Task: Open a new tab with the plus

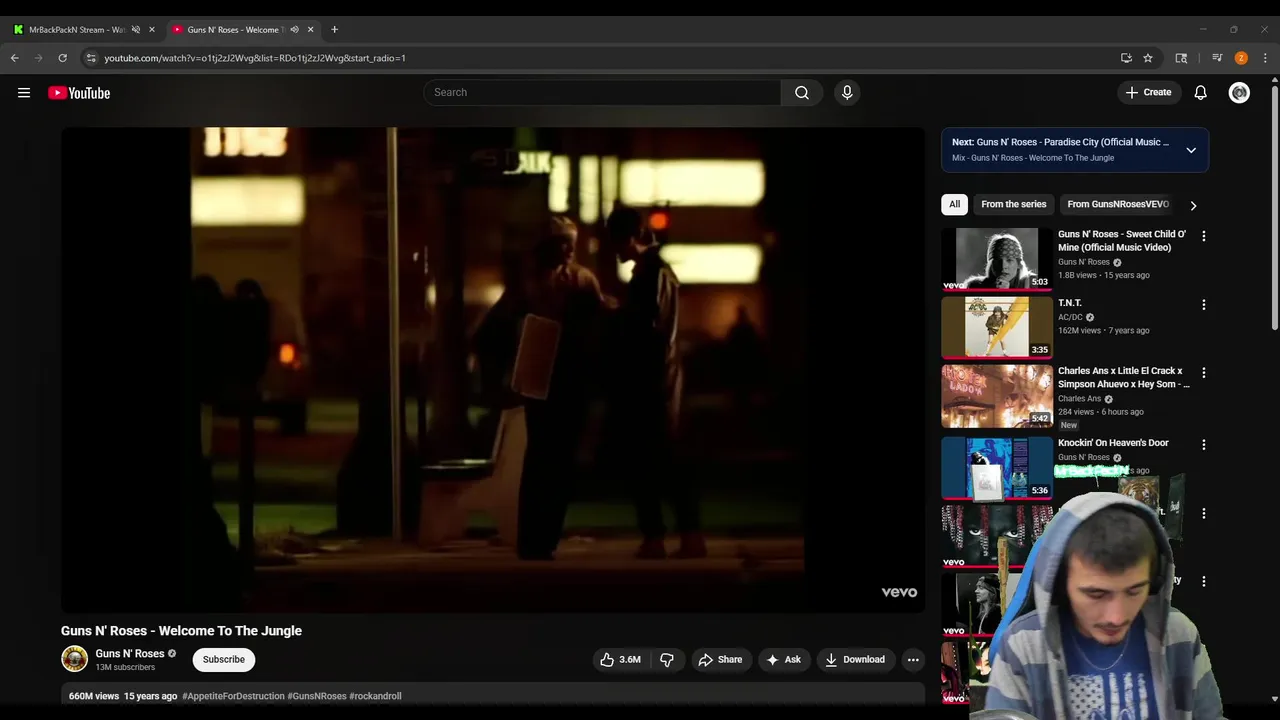Action: [334, 29]
